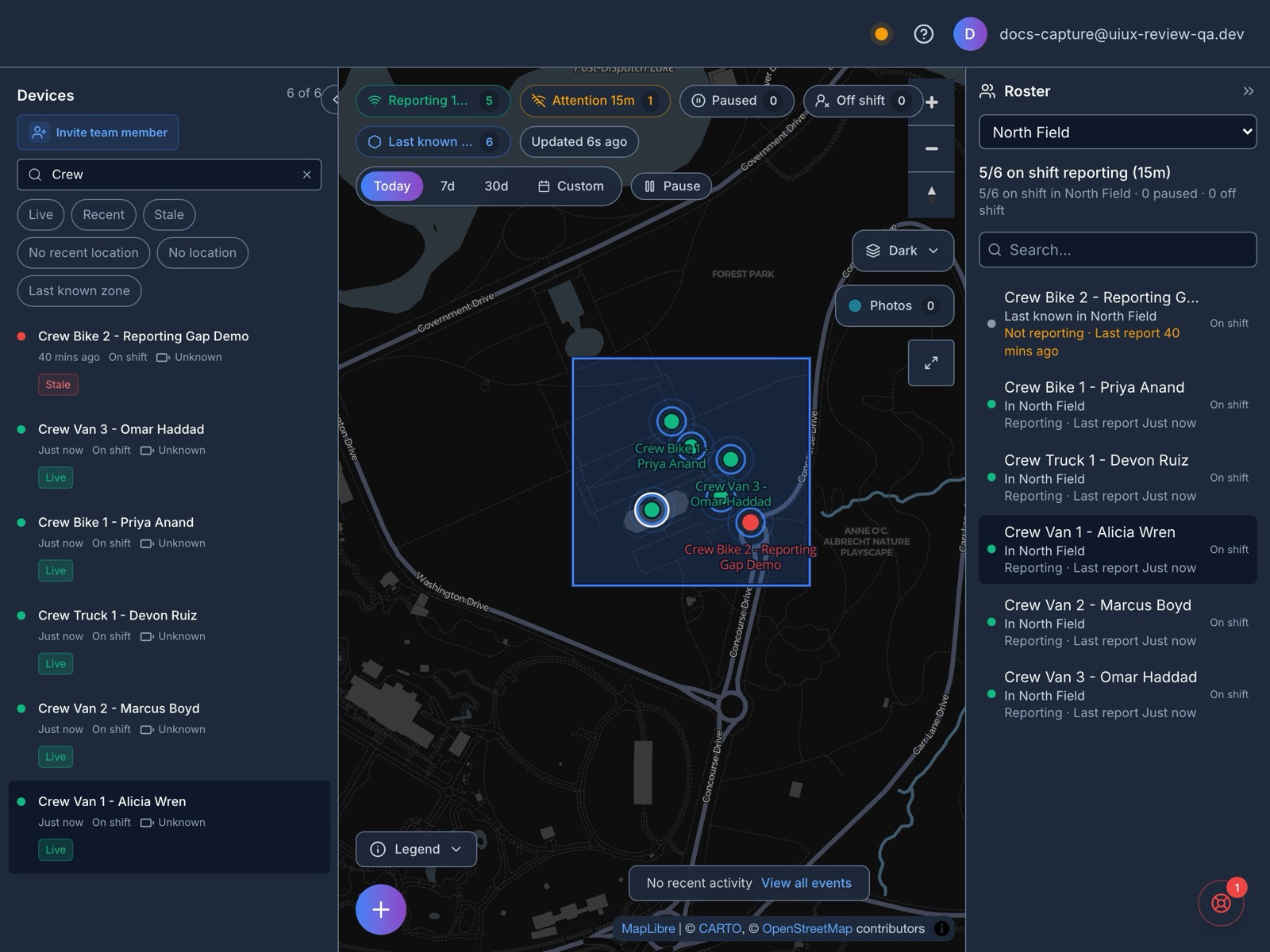This screenshot has height=952, width=1270.
Task: Open Crew Bike 2 roster entry
Action: [x=1118, y=324]
